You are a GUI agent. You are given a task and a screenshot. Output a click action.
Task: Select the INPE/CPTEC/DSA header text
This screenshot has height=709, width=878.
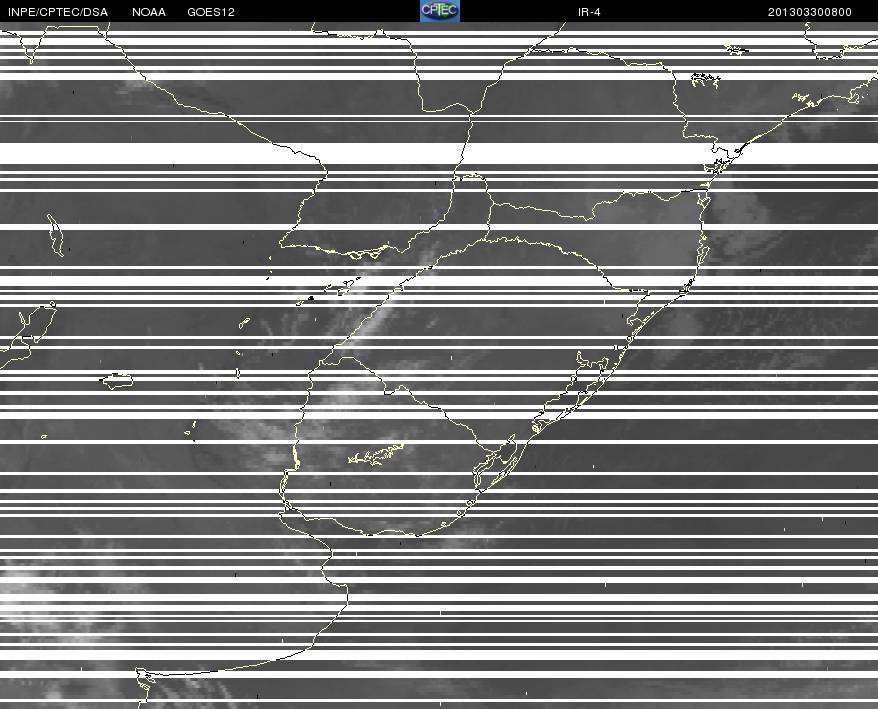point(58,12)
